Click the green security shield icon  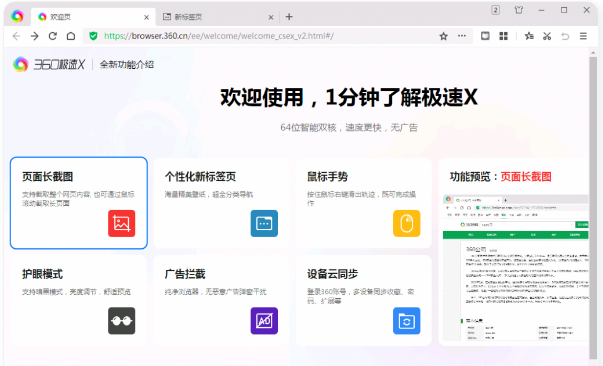93,36
